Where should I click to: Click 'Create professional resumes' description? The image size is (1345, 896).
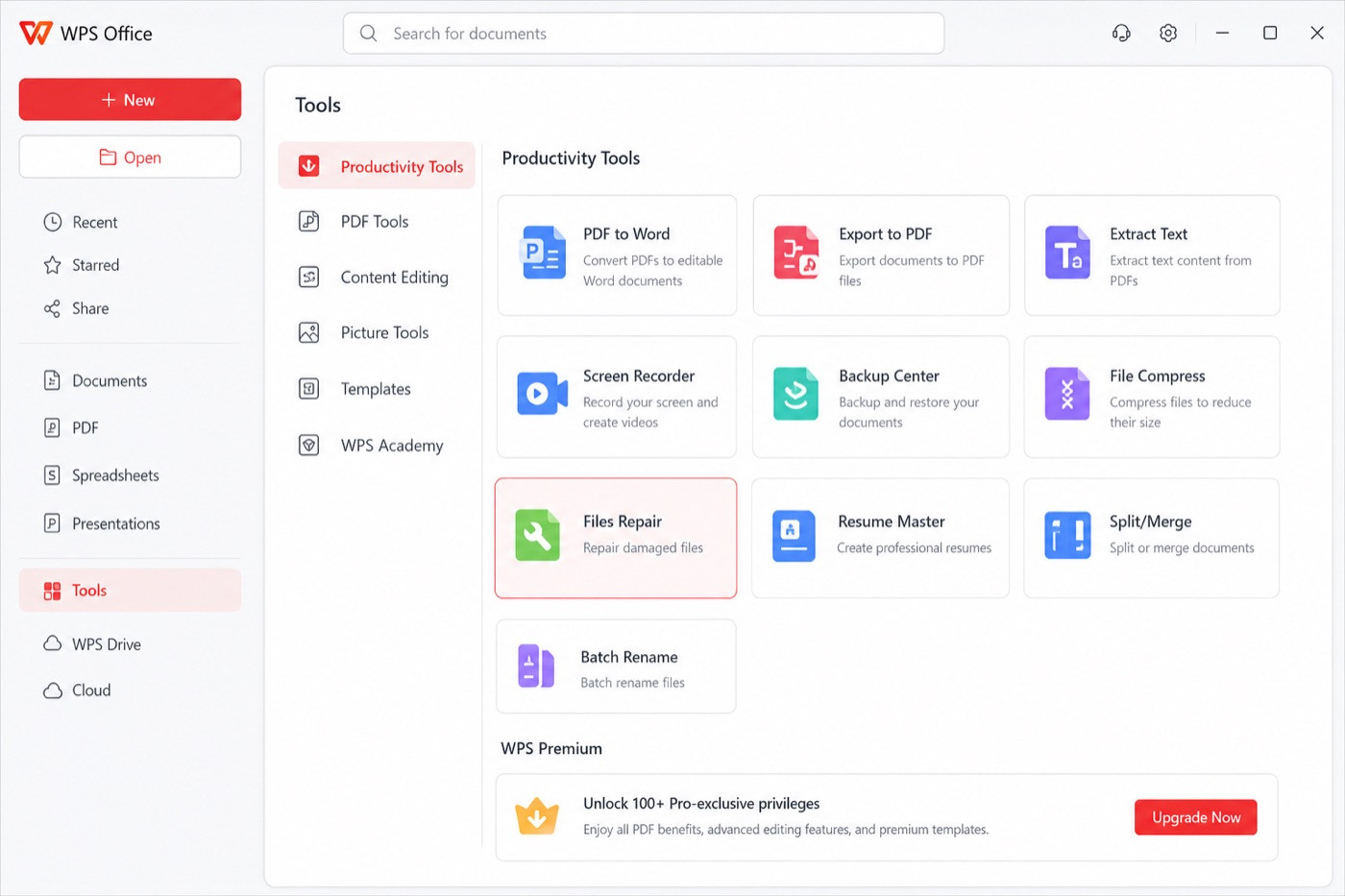click(x=914, y=547)
